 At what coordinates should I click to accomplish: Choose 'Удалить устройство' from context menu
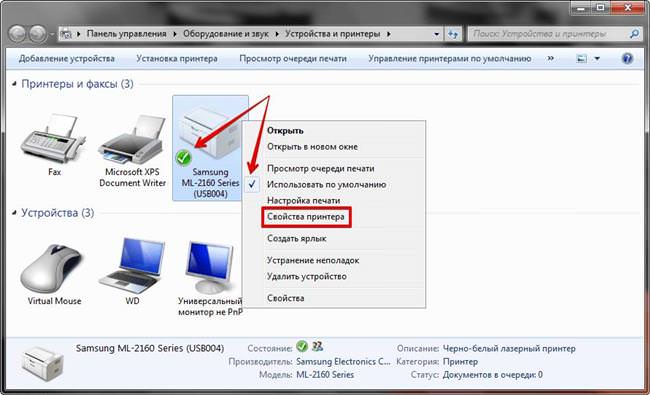[307, 276]
